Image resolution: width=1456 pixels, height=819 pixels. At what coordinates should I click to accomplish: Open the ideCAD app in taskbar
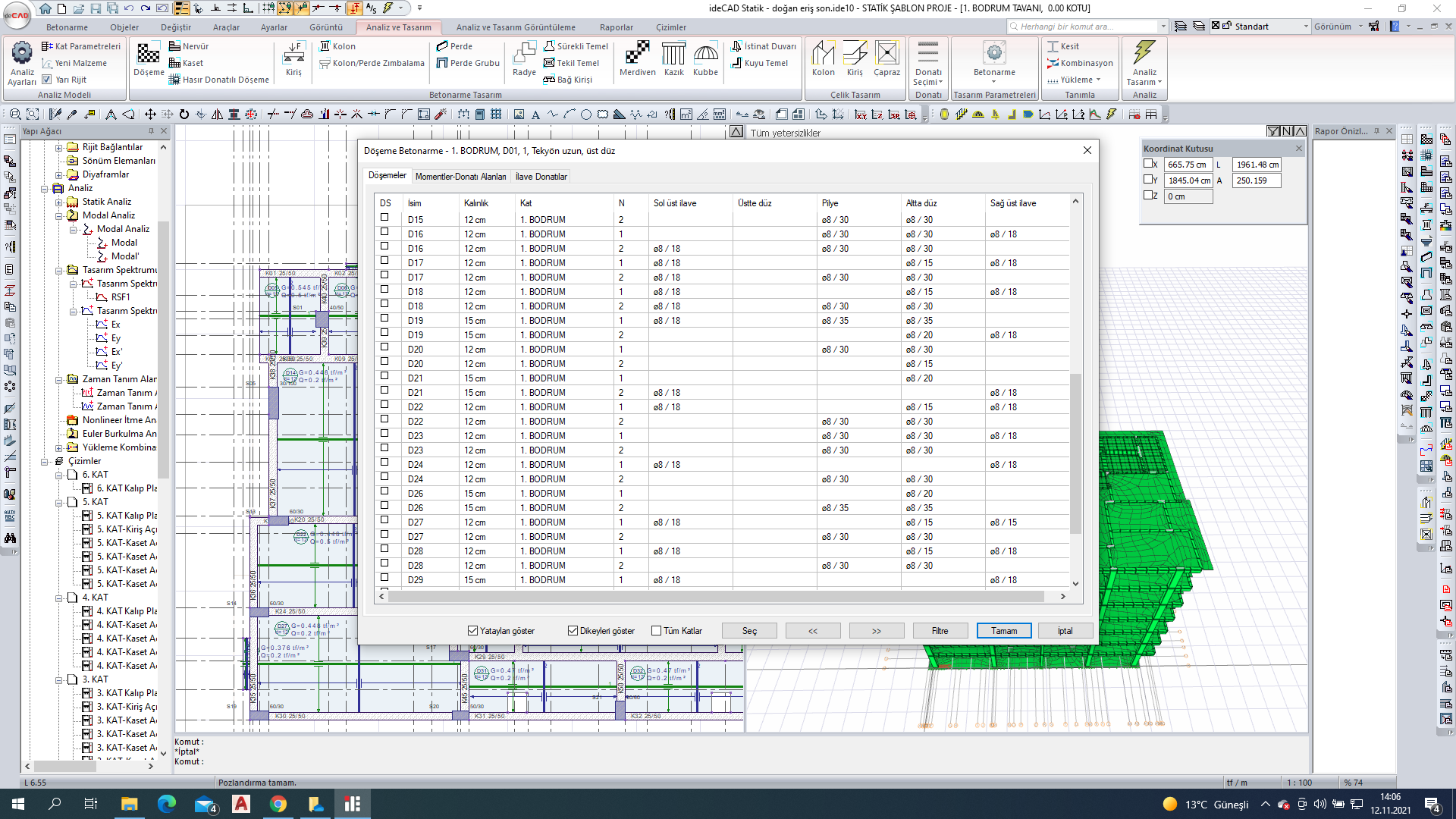coord(352,804)
